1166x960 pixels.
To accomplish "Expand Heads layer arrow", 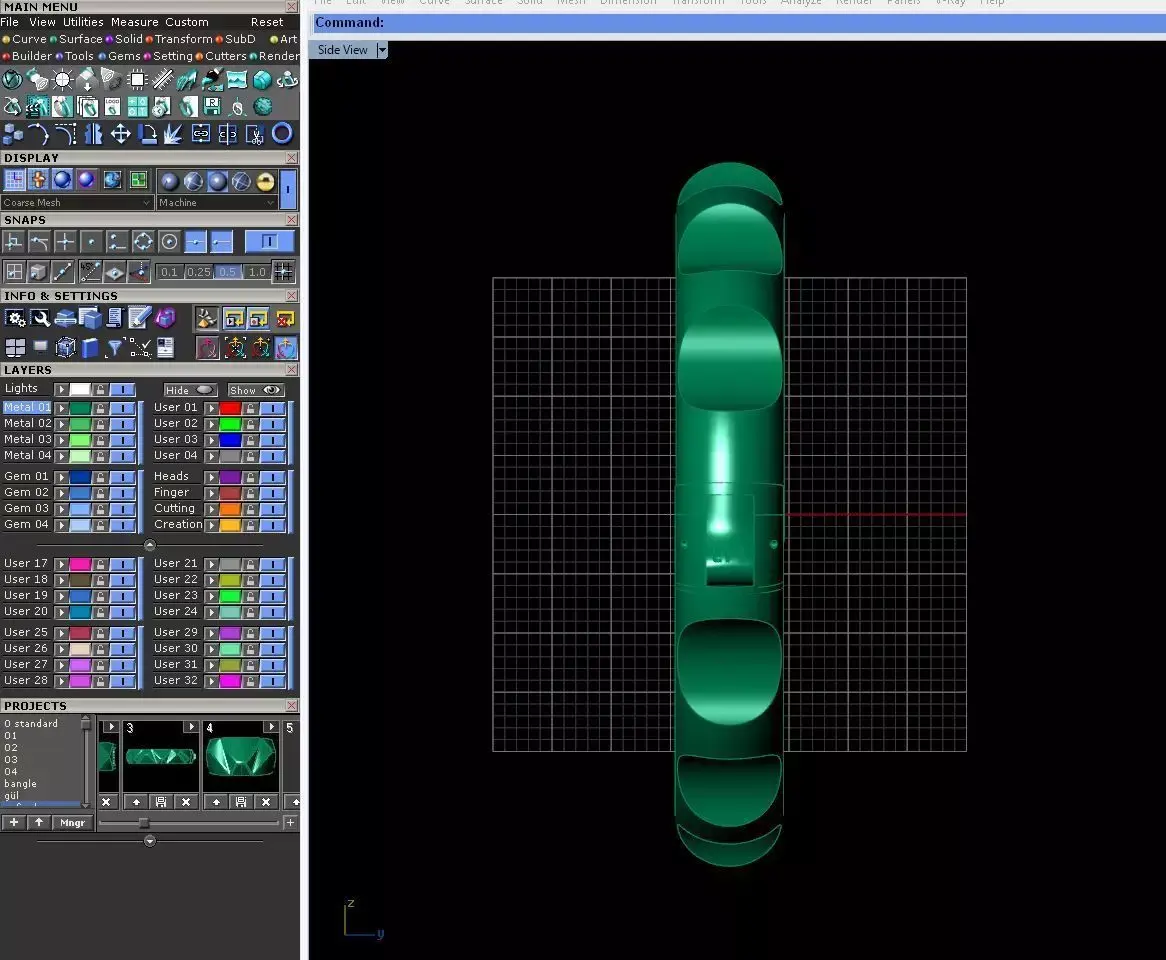I will tap(211, 477).
